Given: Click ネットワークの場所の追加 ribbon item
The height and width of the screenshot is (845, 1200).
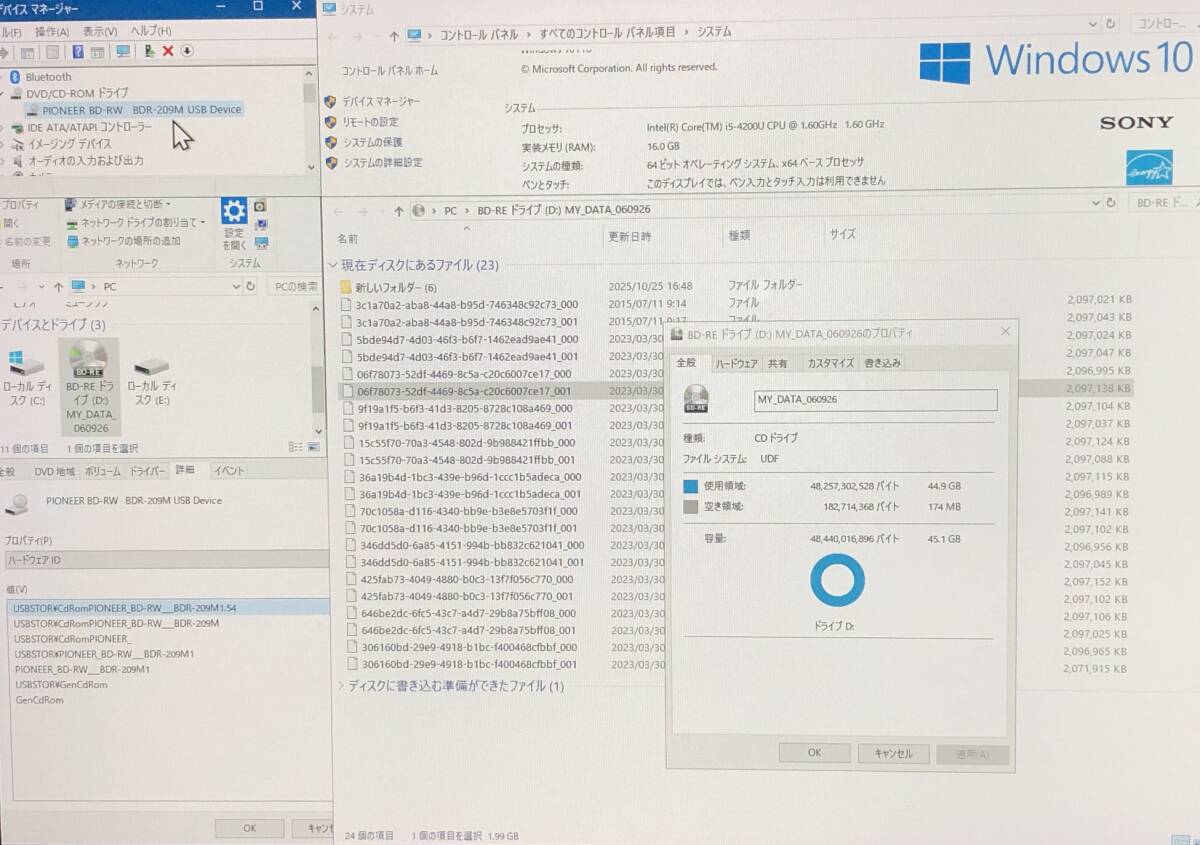Looking at the screenshot, I should (x=124, y=241).
